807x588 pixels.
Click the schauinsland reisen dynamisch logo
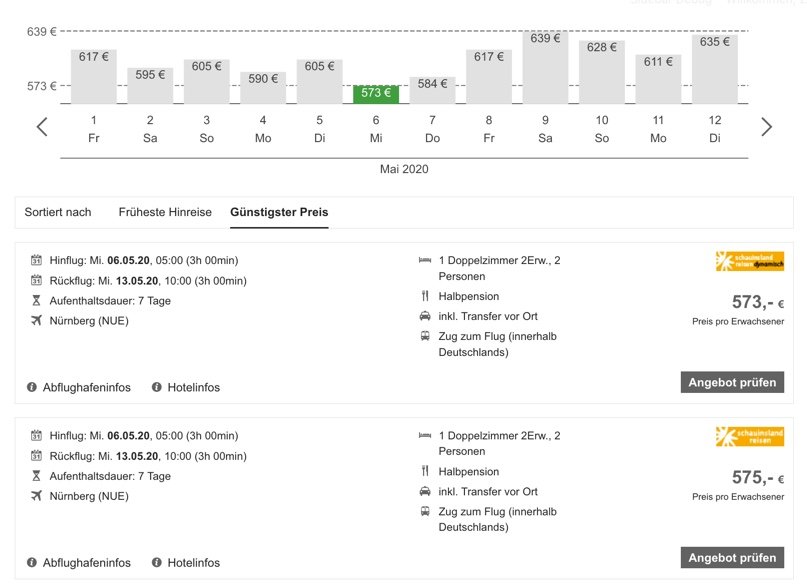point(749,262)
